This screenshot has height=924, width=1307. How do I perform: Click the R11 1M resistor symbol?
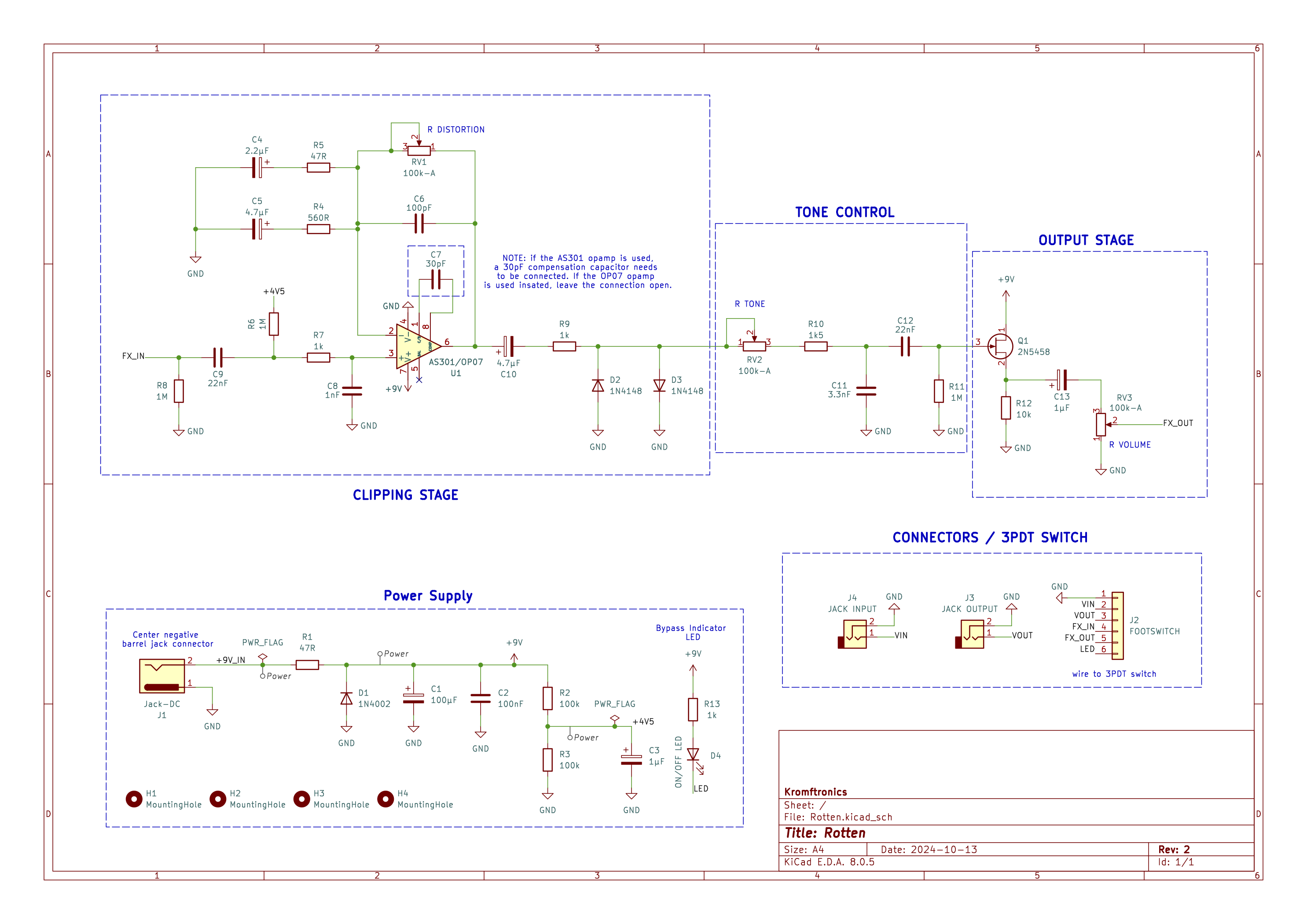click(939, 391)
